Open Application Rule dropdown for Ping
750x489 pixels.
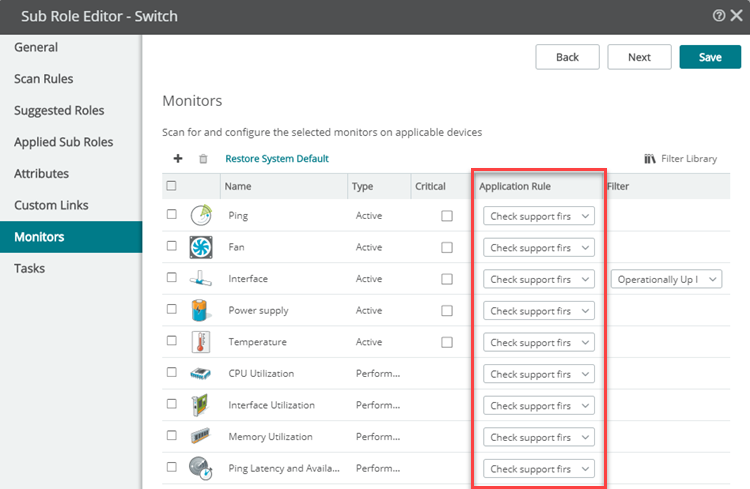pos(539,216)
